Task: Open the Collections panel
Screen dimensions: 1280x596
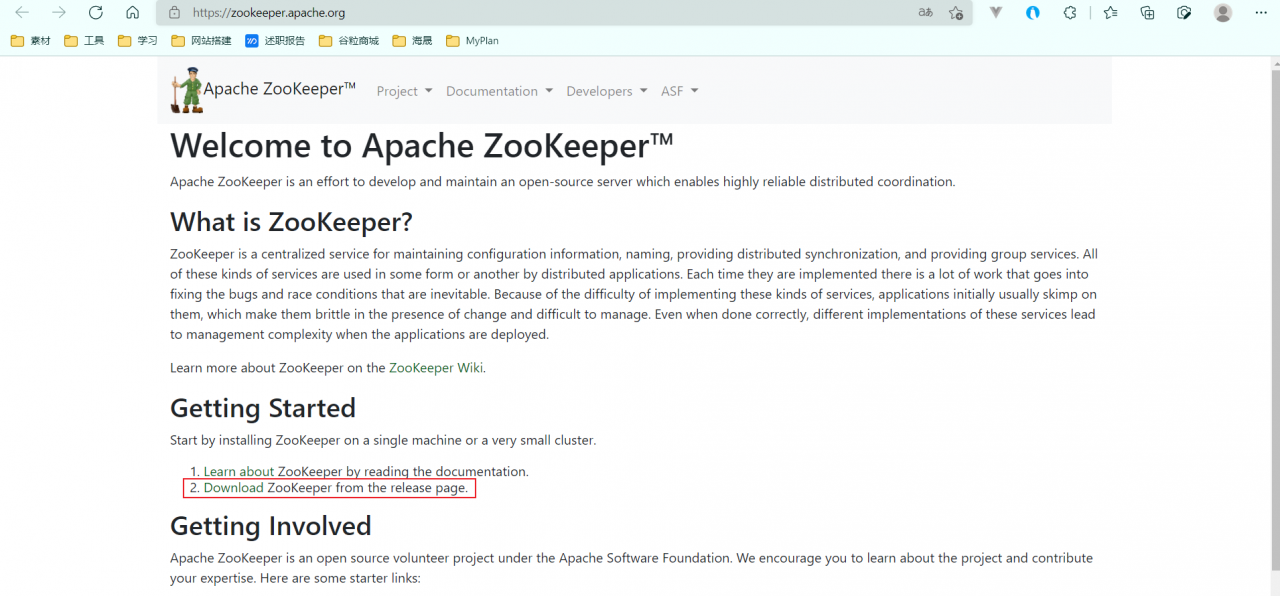Action: (x=1148, y=13)
